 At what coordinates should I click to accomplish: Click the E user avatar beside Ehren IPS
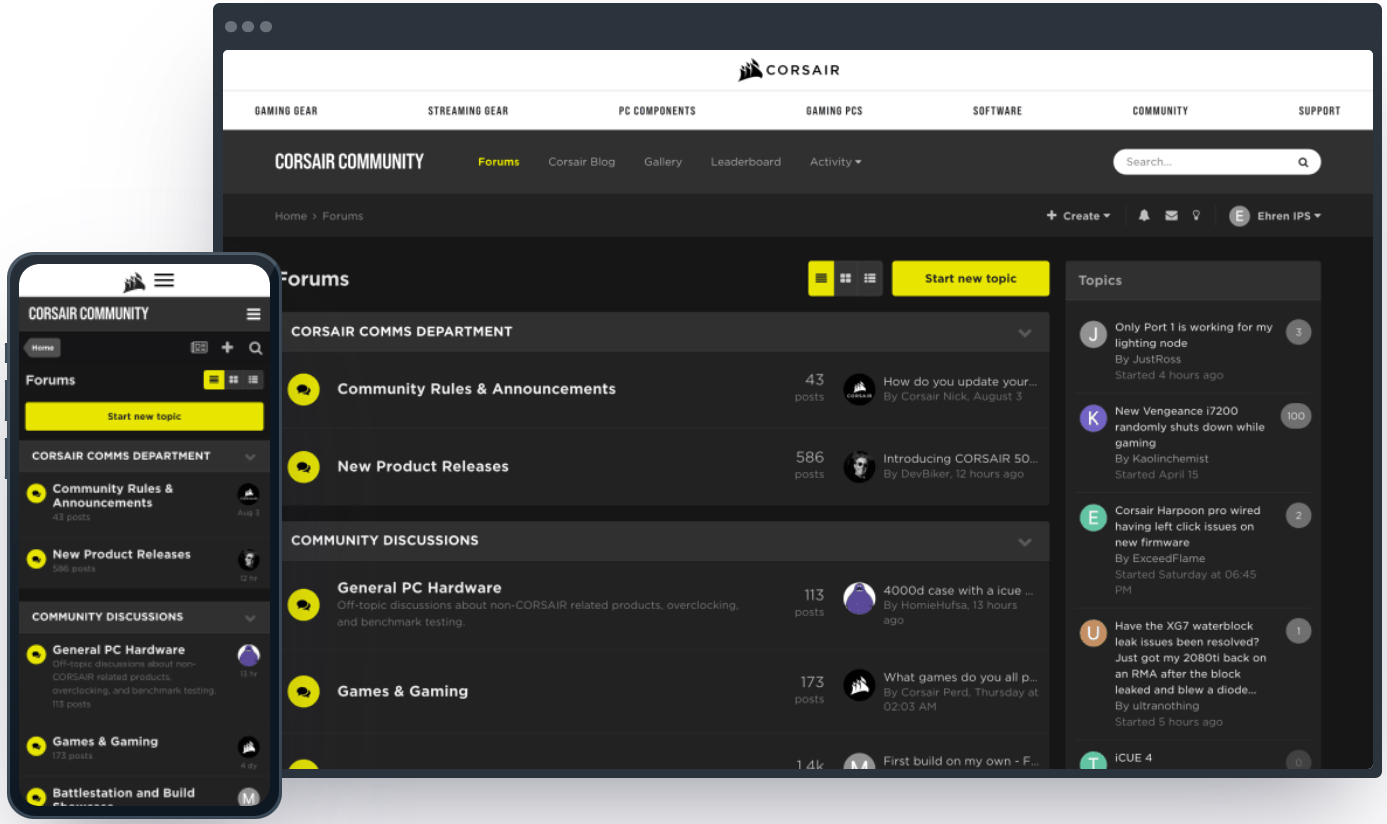(1239, 216)
